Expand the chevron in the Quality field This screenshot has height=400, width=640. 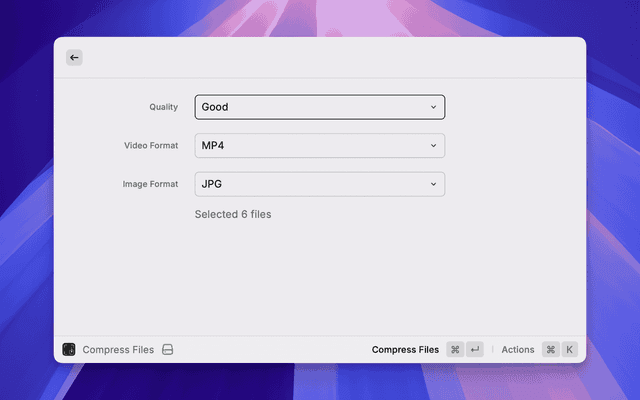click(x=433, y=107)
